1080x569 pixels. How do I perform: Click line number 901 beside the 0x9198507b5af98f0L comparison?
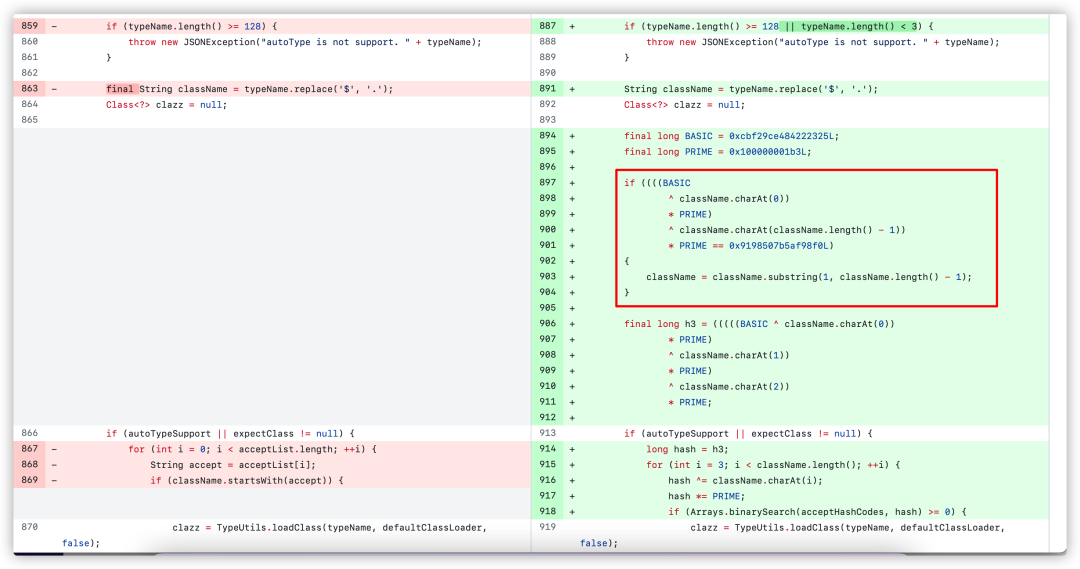[548, 245]
